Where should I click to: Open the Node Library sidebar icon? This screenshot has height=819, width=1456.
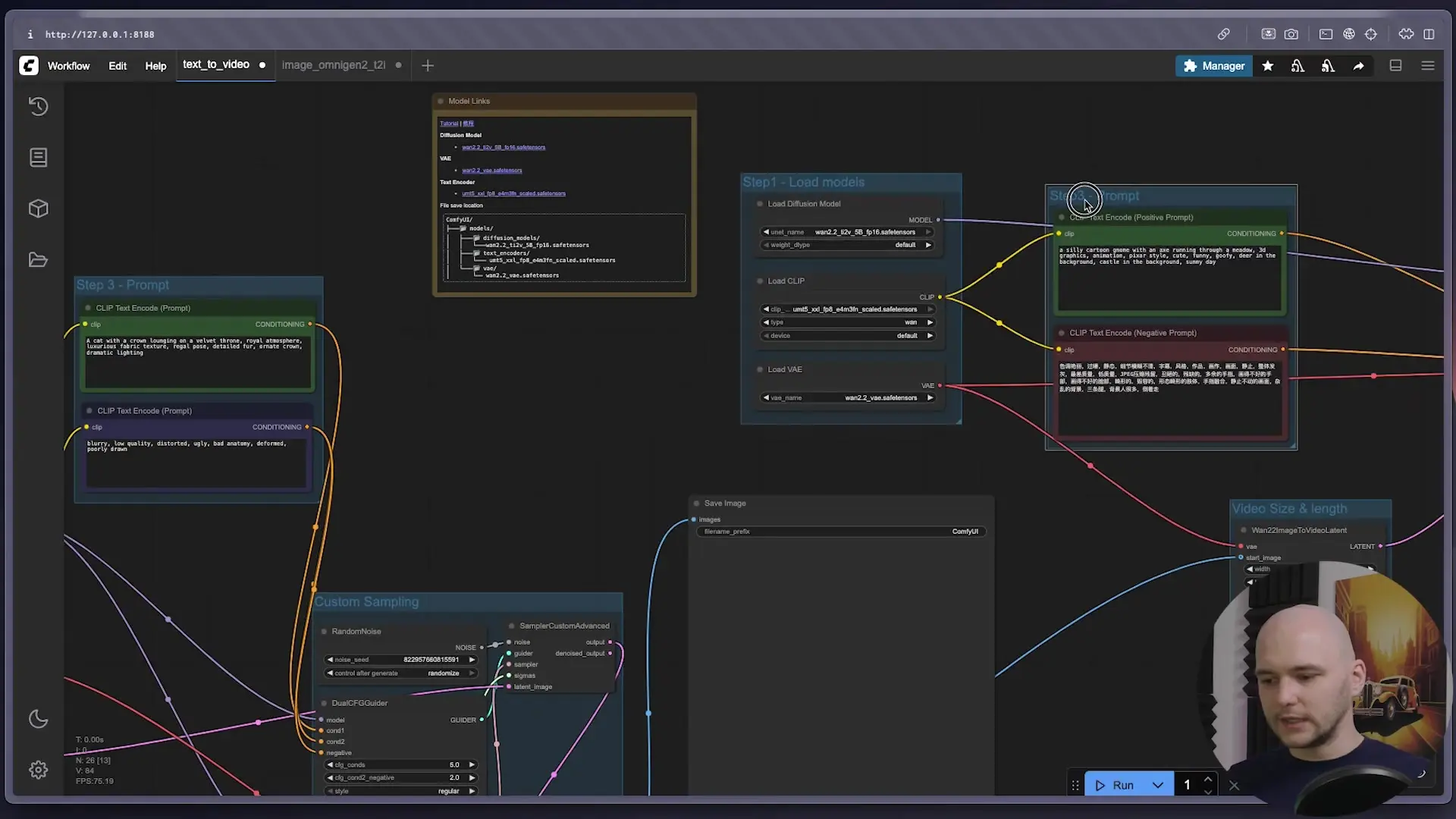pos(38,157)
